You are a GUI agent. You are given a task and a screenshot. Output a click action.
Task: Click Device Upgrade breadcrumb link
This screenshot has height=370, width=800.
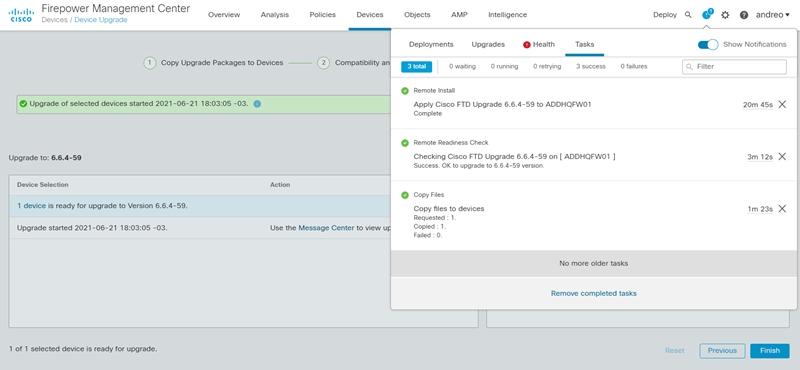101,20
